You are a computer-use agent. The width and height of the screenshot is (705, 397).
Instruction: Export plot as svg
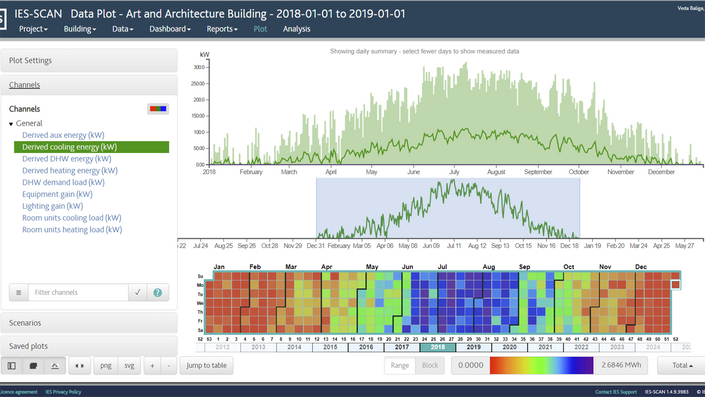[x=129, y=366]
